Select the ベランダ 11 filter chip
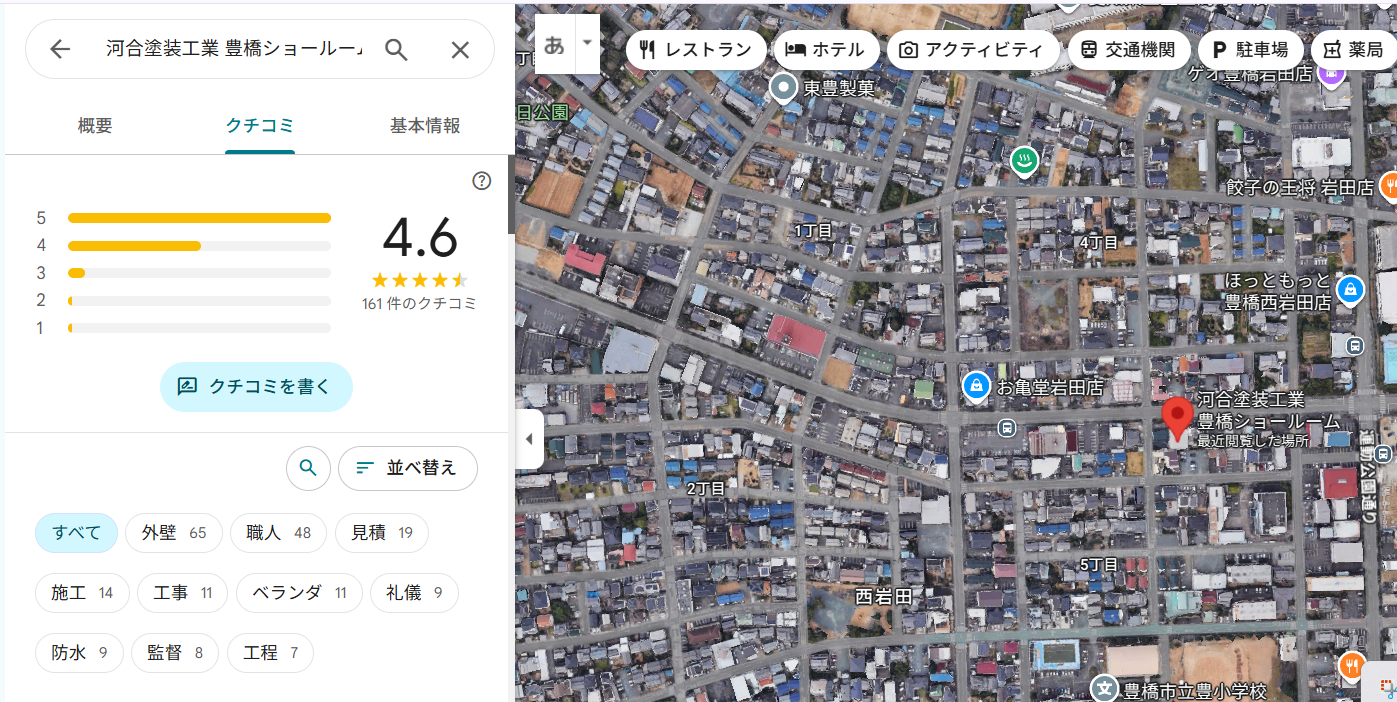1397x702 pixels. 300,593
